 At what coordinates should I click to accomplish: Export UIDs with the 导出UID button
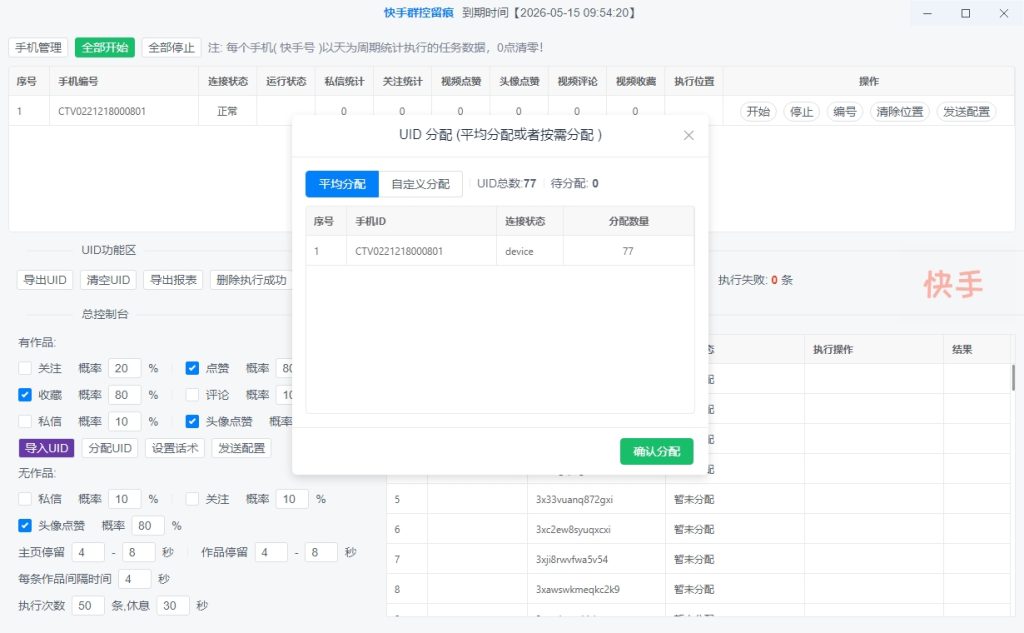pyautogui.click(x=44, y=279)
